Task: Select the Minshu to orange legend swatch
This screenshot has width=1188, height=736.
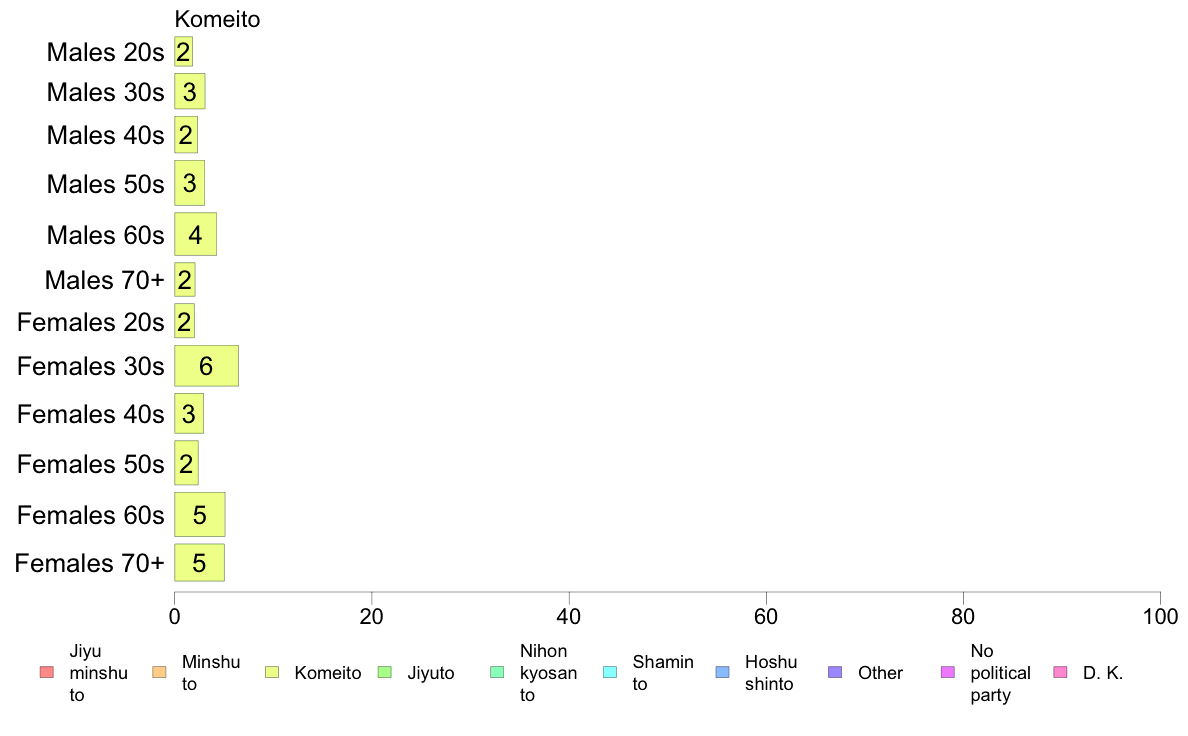Action: coord(159,672)
